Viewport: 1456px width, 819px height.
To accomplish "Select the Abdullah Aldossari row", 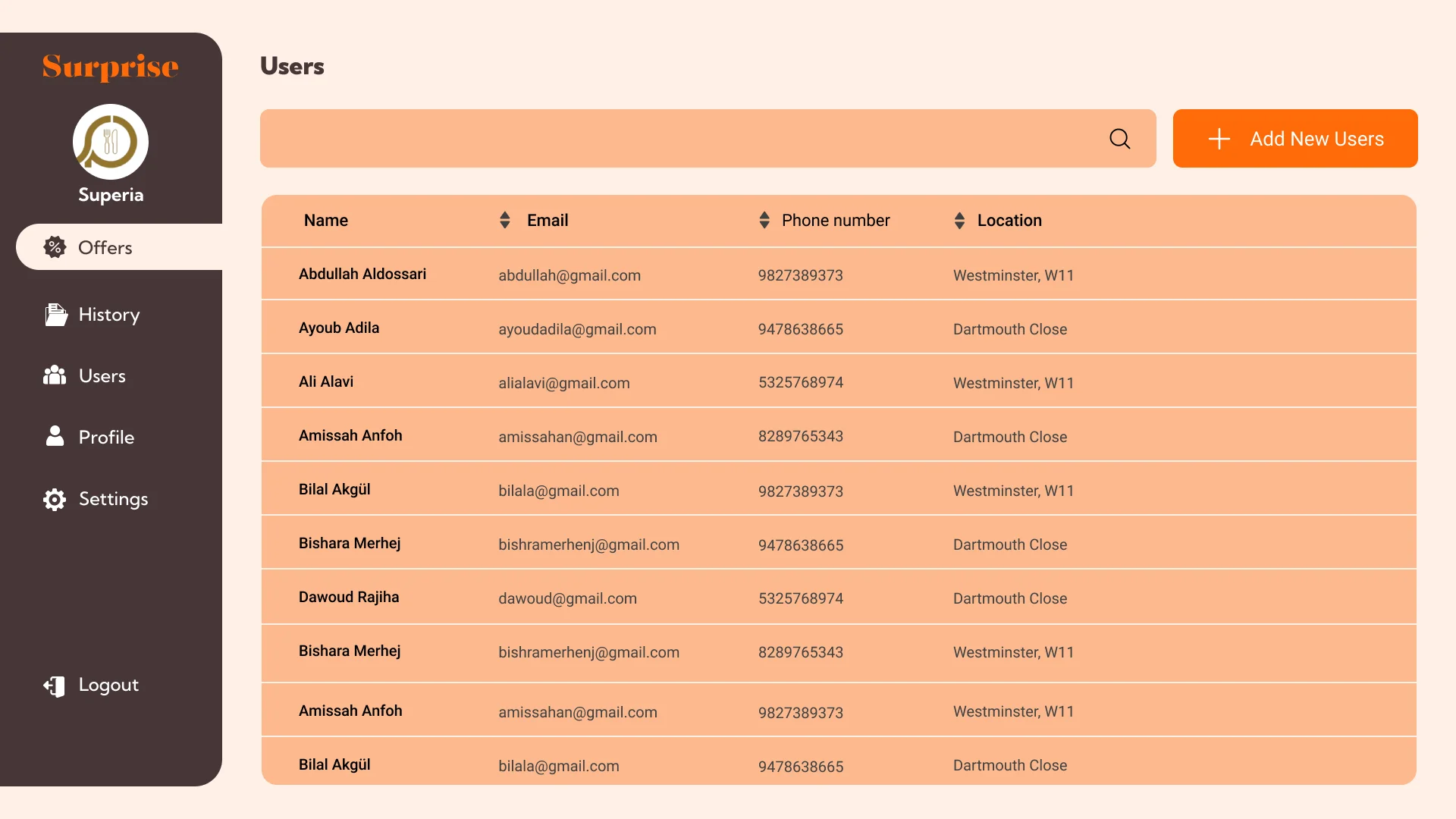I will [362, 275].
